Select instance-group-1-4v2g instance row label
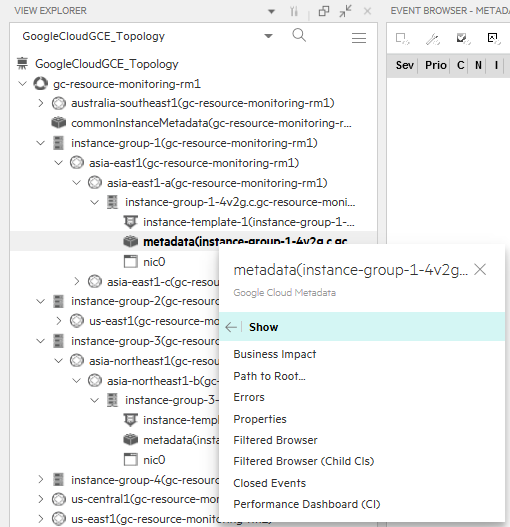The width and height of the screenshot is (510, 527). click(x=240, y=202)
